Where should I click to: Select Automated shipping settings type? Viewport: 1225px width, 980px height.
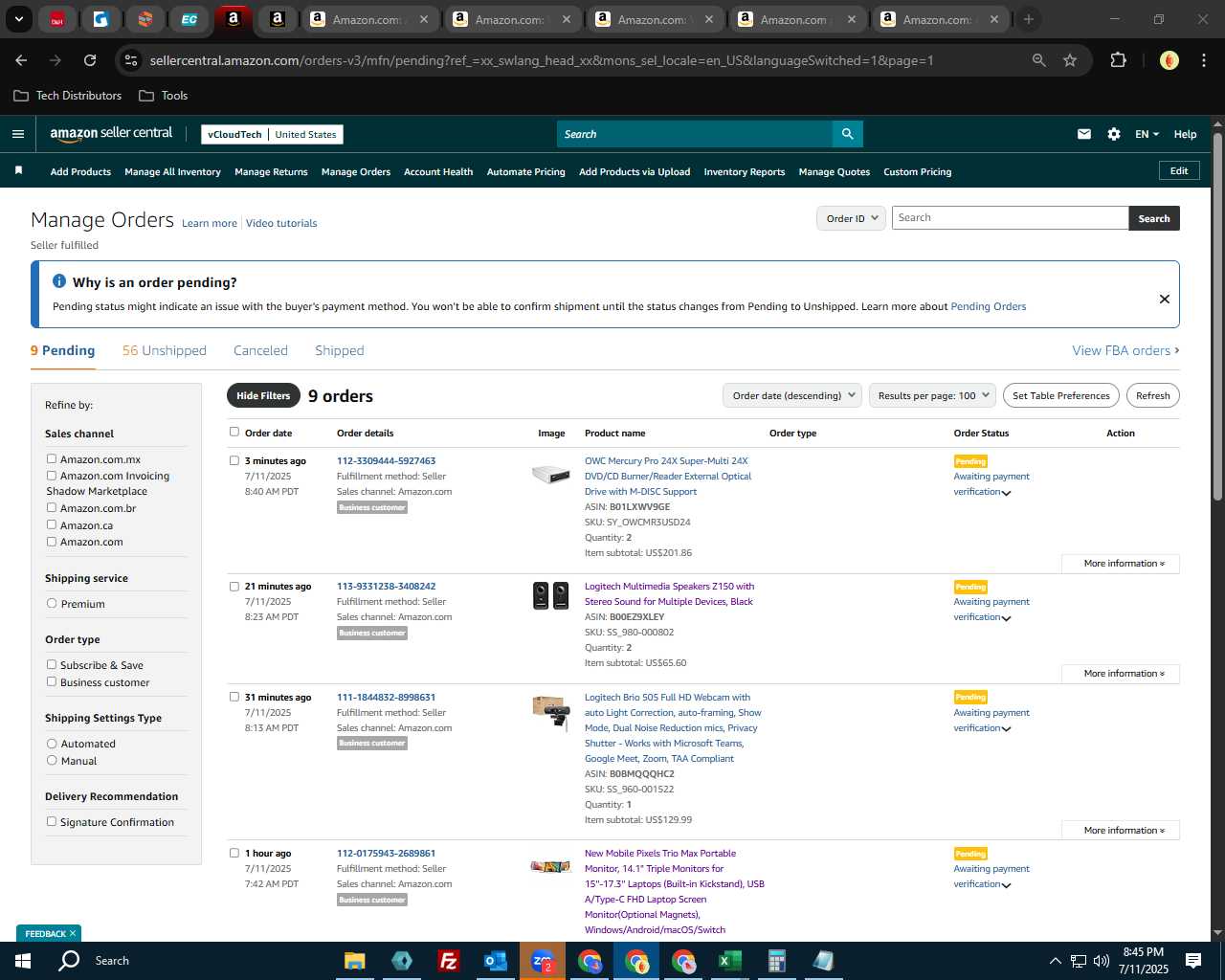point(52,743)
